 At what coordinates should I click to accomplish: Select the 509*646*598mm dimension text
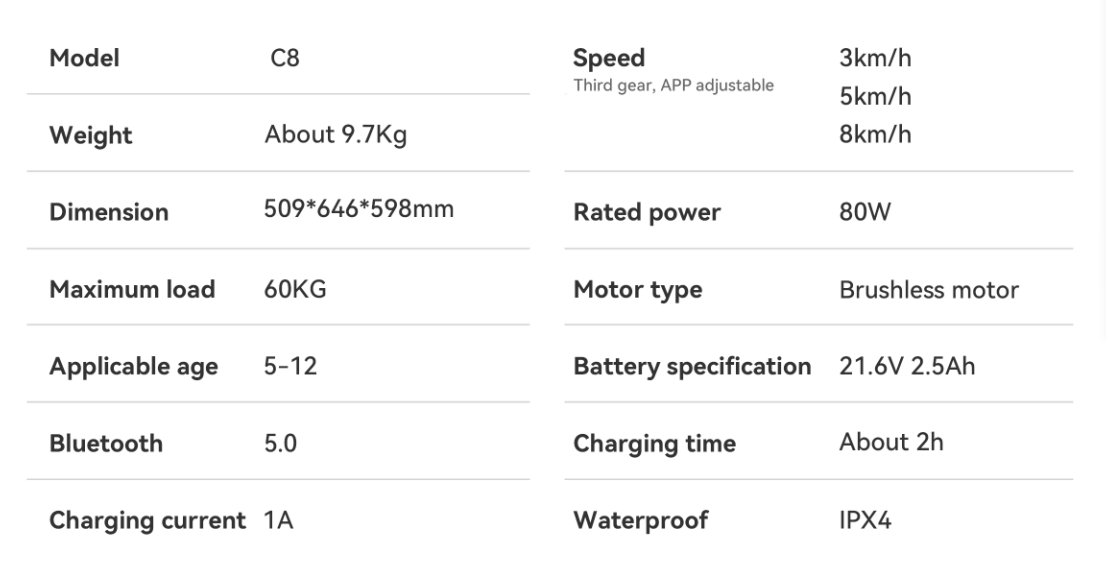pyautogui.click(x=358, y=211)
